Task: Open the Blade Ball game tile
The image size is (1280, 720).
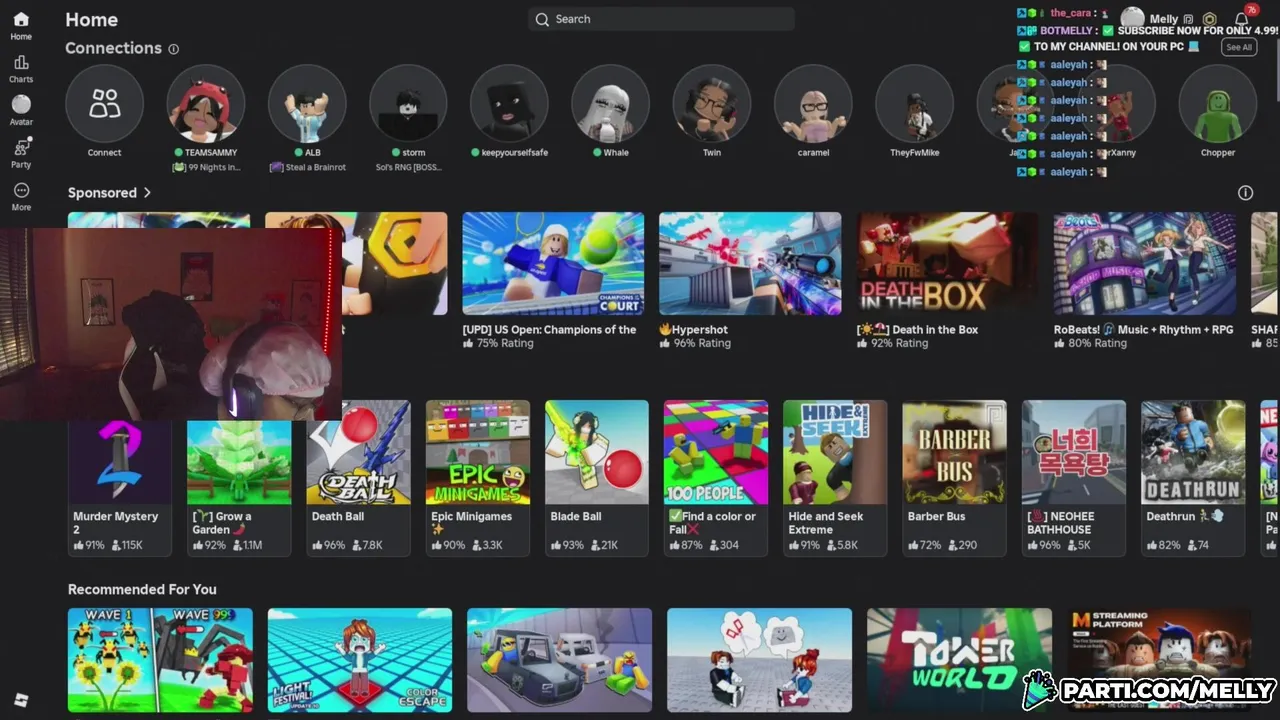Action: [x=596, y=478]
